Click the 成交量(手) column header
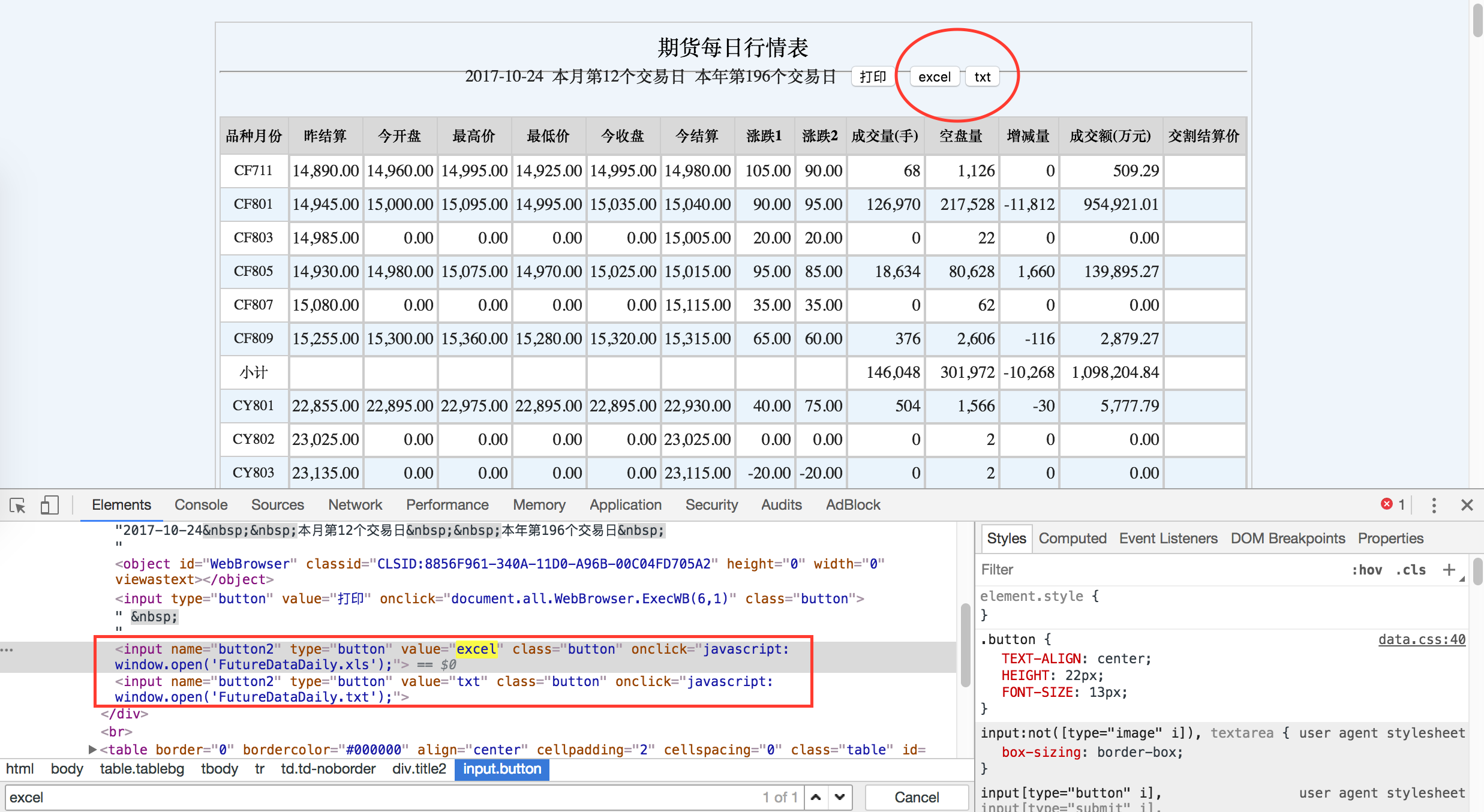Viewport: 1484px width, 812px height. [x=885, y=136]
